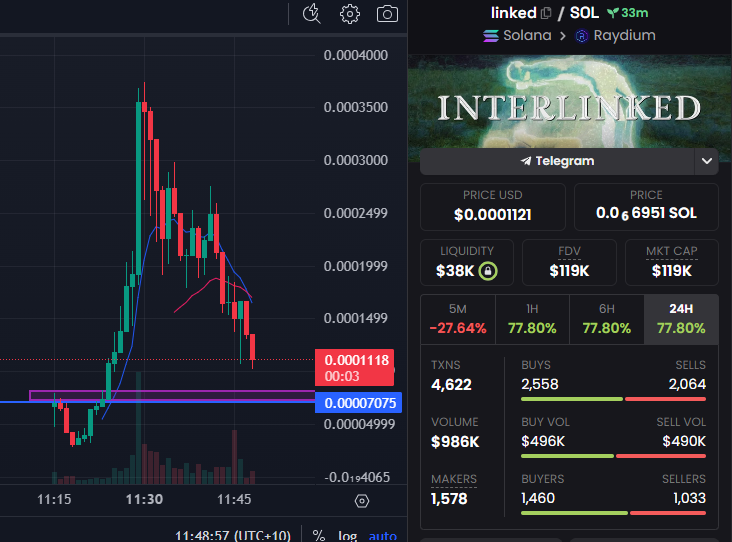Toggle log scale on chart
The image size is (732, 542).
[x=347, y=535]
